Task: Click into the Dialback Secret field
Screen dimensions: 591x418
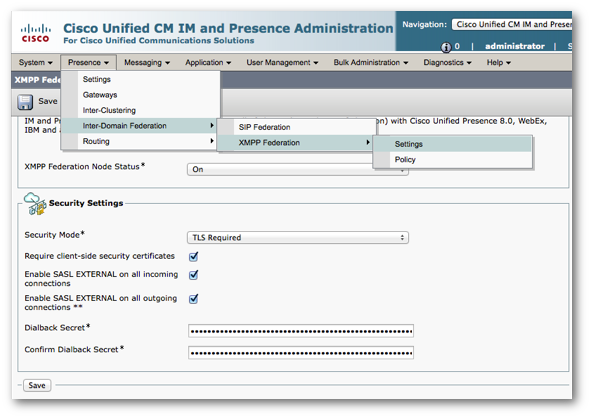Action: pos(301,331)
